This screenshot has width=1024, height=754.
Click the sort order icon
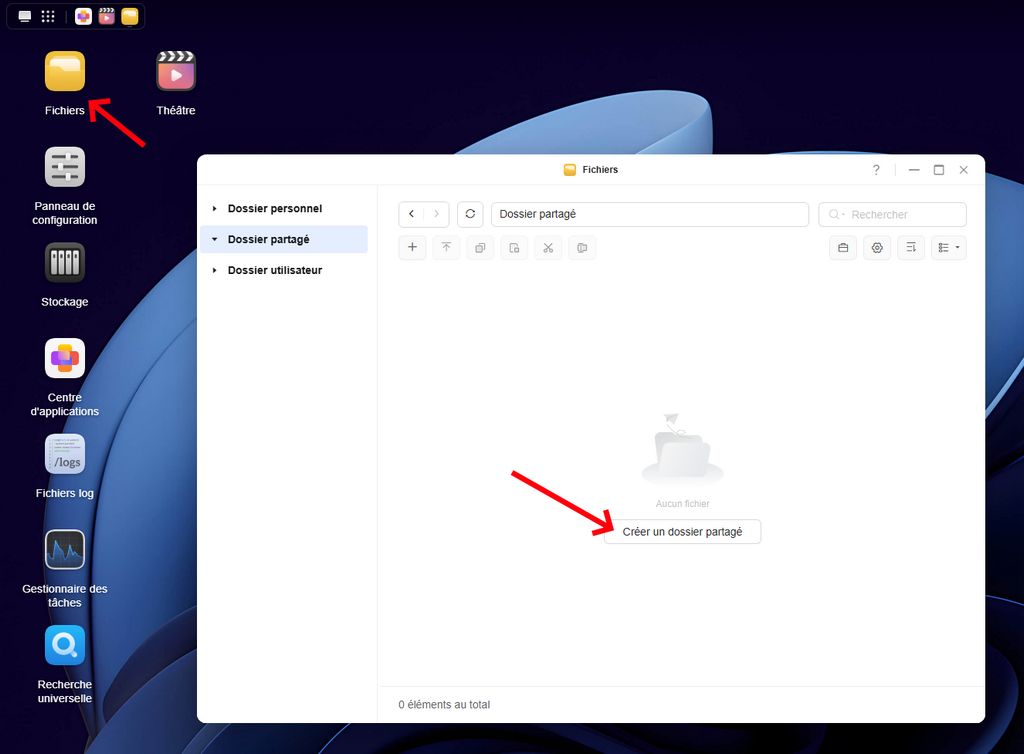pyautogui.click(x=910, y=247)
